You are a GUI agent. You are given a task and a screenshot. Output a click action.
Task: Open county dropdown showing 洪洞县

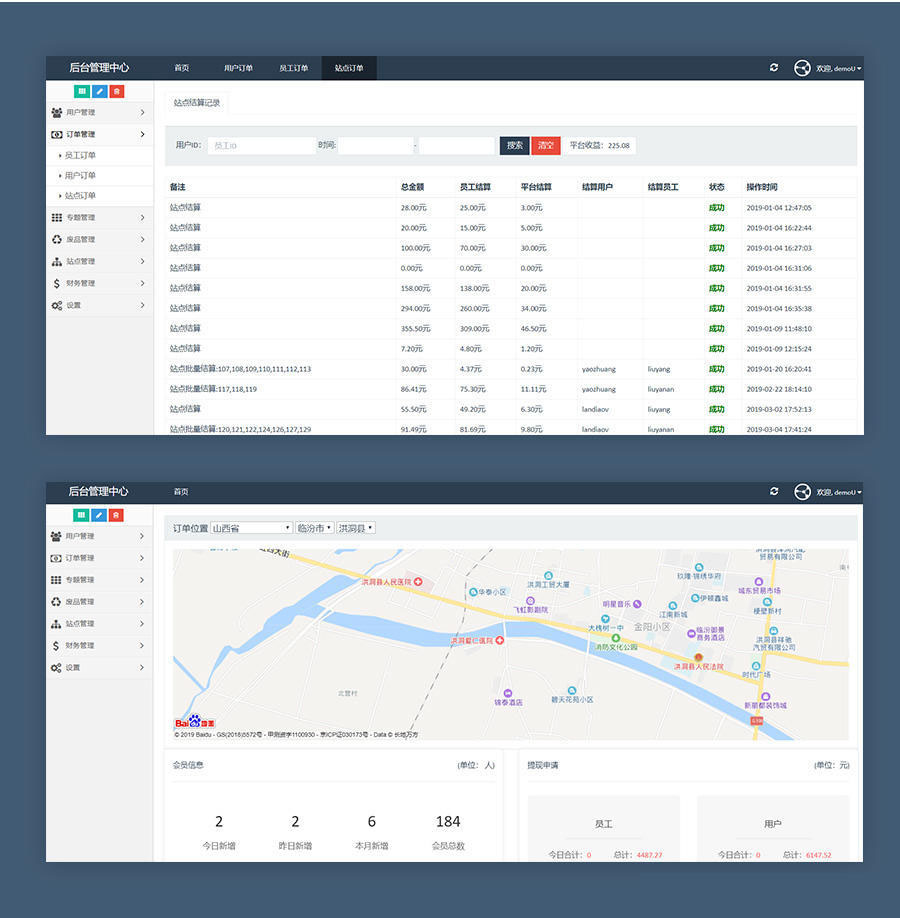click(x=356, y=528)
